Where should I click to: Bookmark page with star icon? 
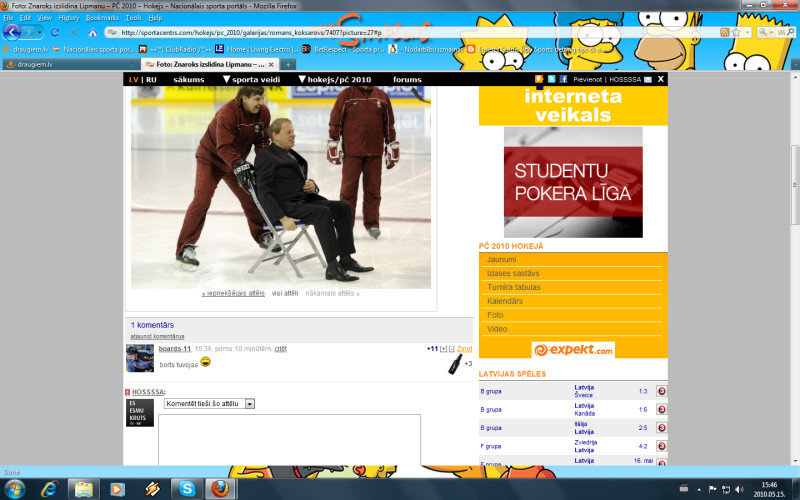tap(736, 32)
